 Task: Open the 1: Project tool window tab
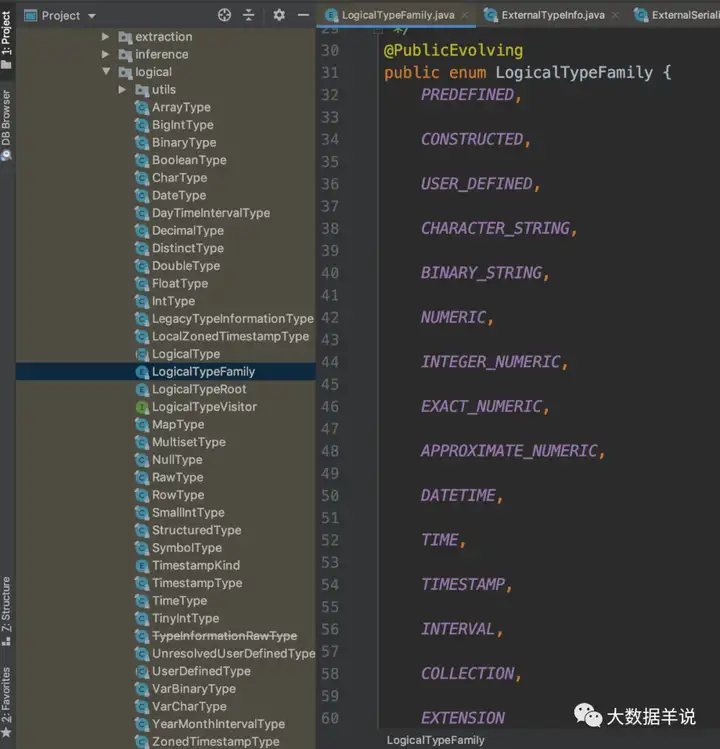point(6,40)
